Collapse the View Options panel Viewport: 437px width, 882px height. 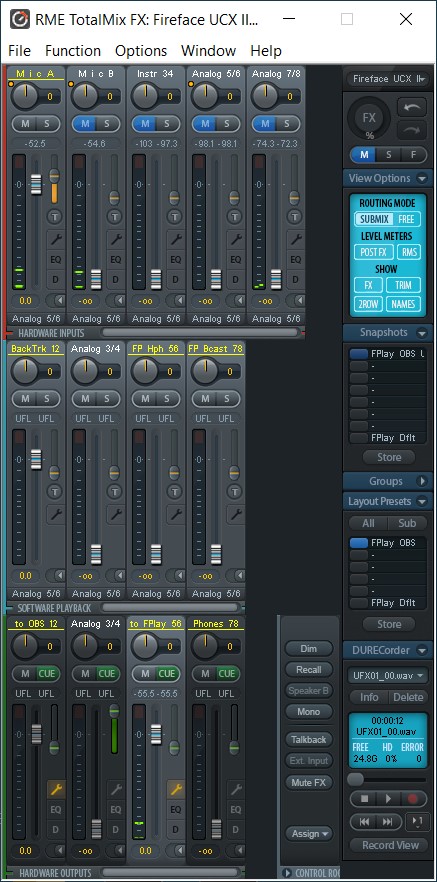tap(422, 179)
